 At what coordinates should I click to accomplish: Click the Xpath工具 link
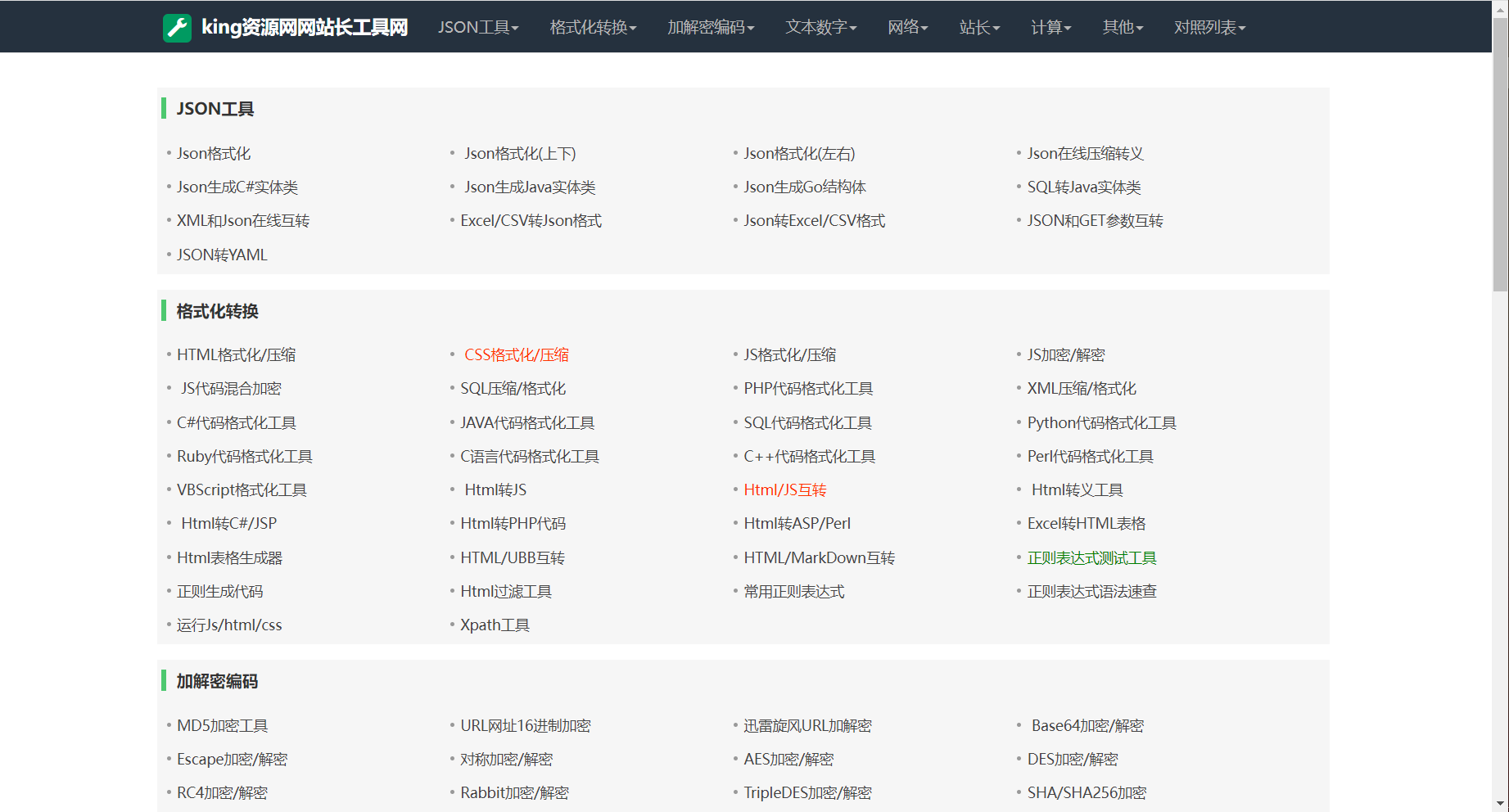[x=495, y=625]
